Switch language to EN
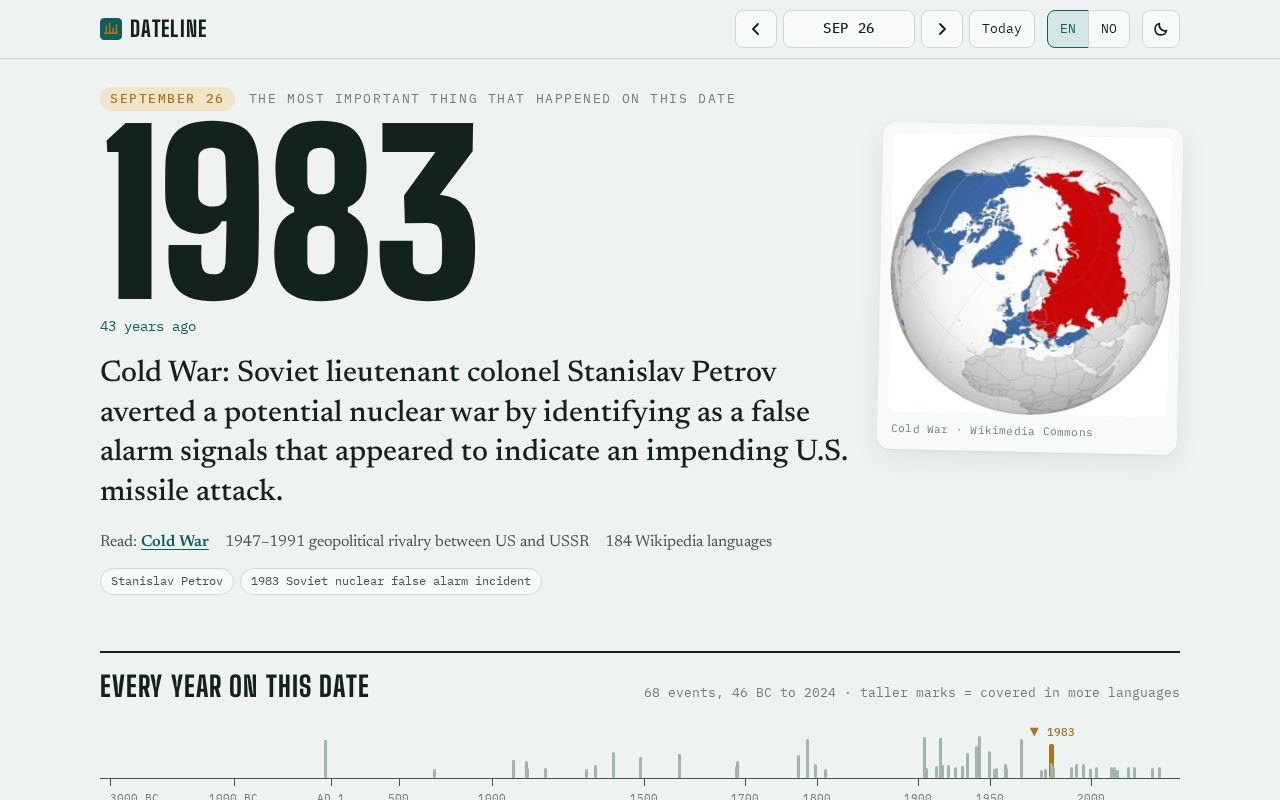 tap(1068, 29)
